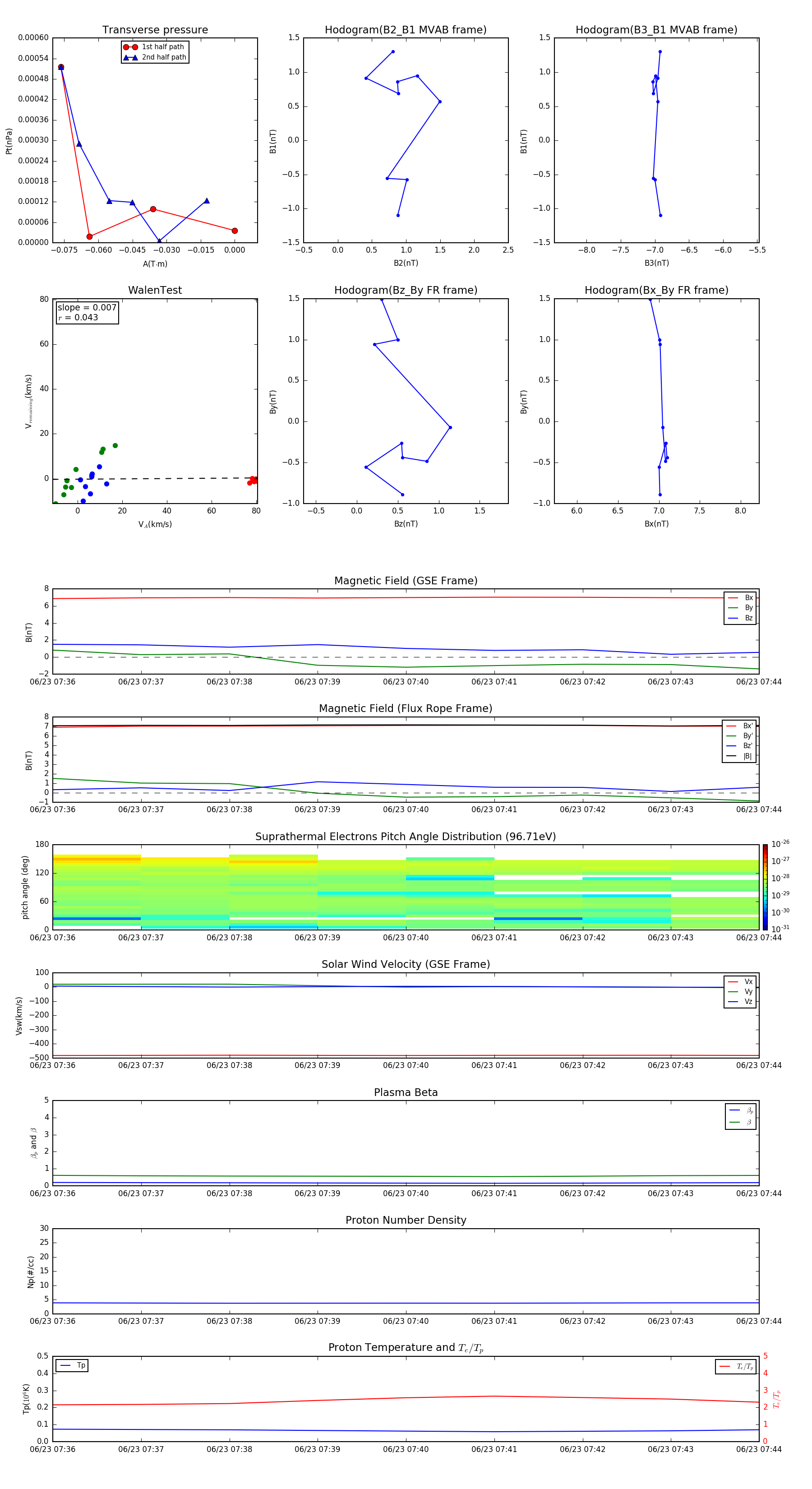Click the Hodogram(B2_B1 MVAB frame) title

pos(406,30)
